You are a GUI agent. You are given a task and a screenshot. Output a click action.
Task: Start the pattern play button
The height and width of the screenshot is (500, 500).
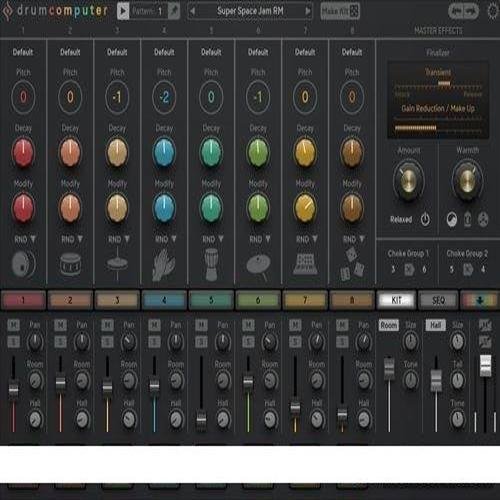(x=123, y=11)
